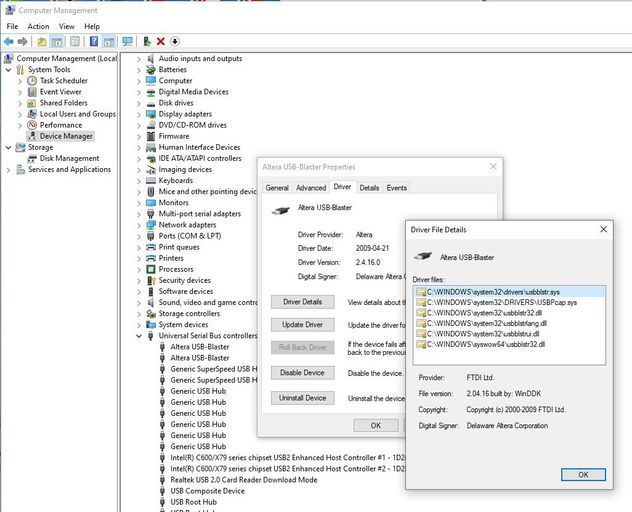632x512 pixels.
Task: Click the Scan for hardware changes monitor icon
Action: point(127,42)
